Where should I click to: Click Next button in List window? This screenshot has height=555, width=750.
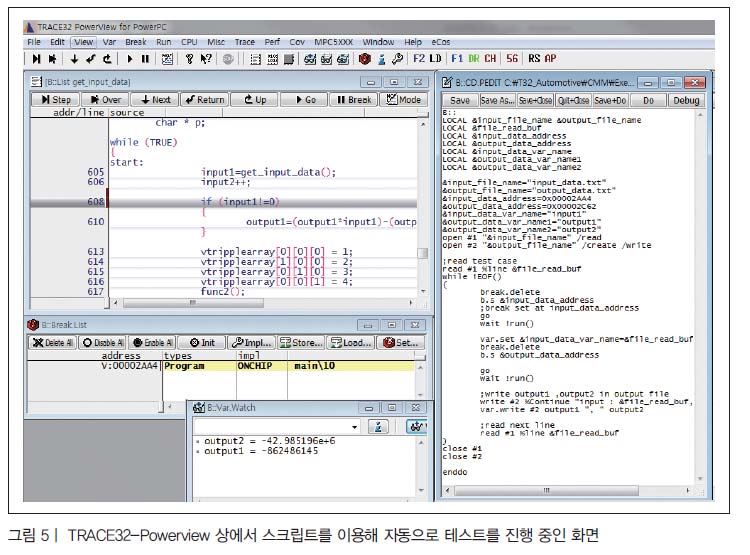pos(155,100)
